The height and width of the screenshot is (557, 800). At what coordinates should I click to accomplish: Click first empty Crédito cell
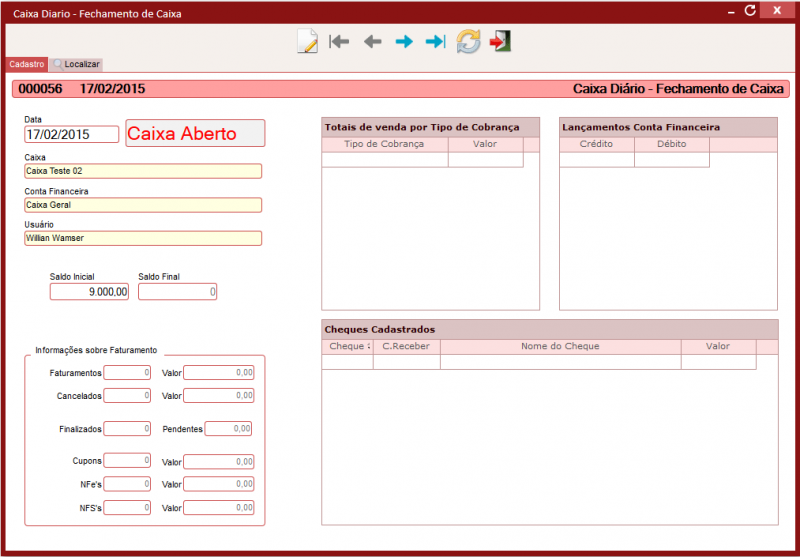tap(596, 160)
